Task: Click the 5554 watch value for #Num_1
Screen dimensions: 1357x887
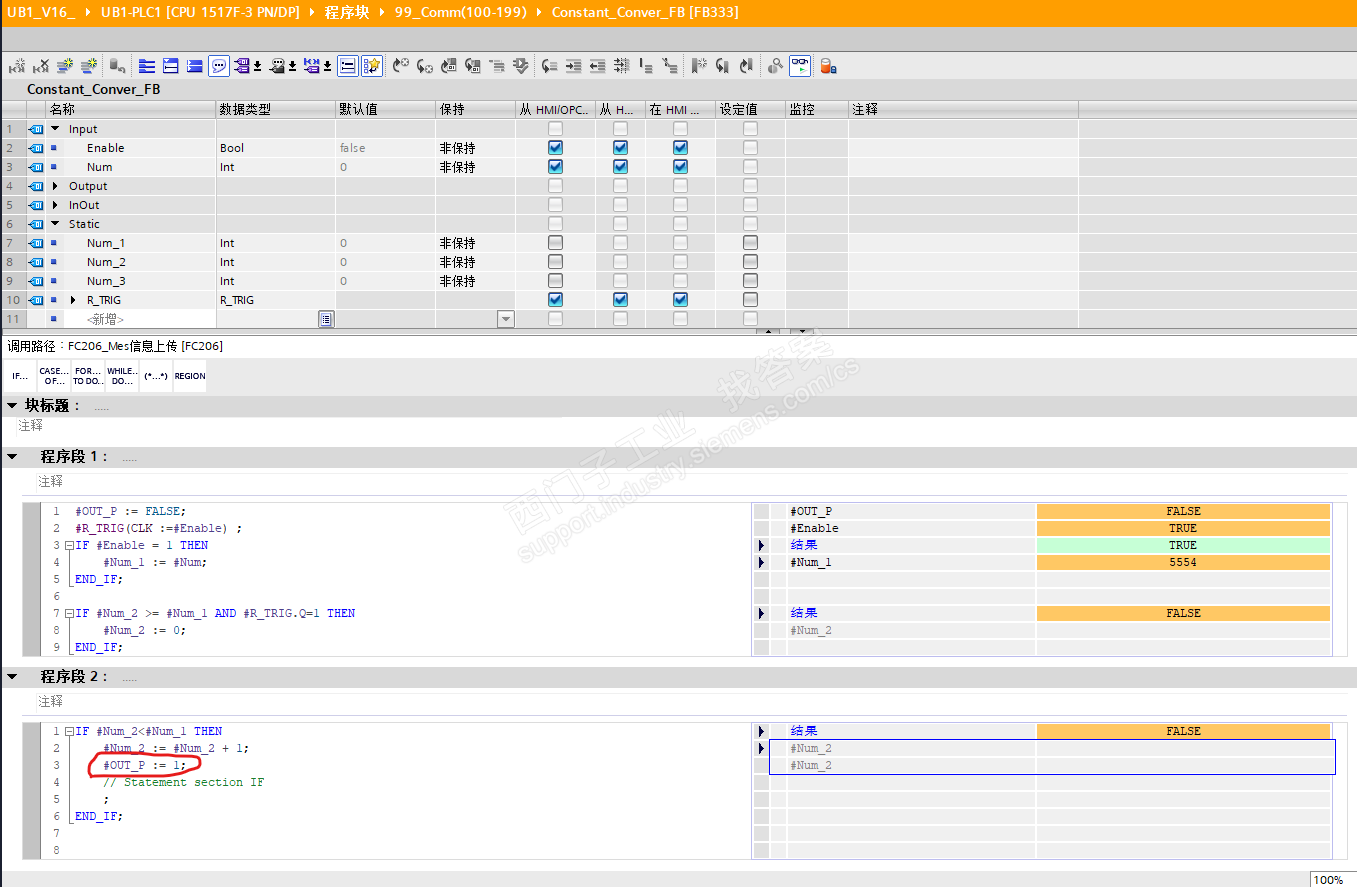Action: pyautogui.click(x=1183, y=562)
